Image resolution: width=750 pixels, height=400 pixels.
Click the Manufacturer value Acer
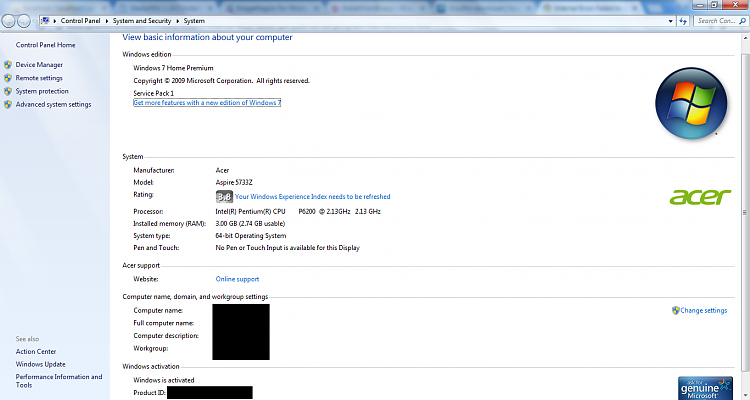222,170
